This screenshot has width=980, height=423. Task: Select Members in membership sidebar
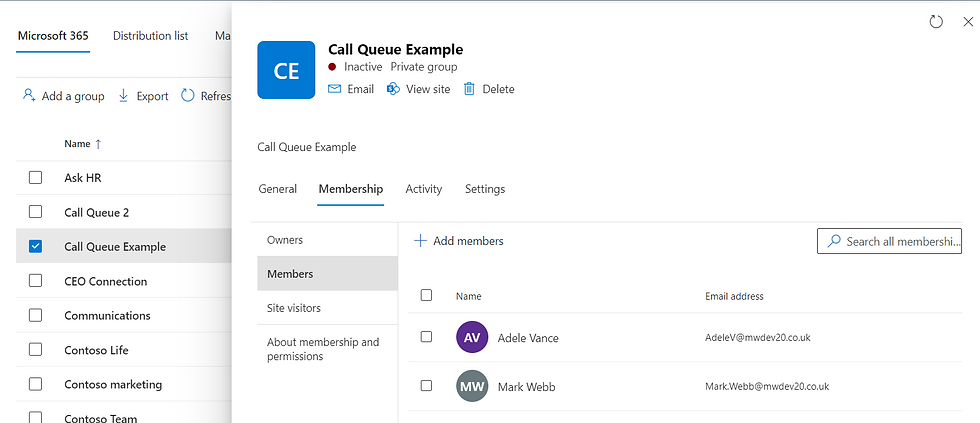[x=328, y=274]
